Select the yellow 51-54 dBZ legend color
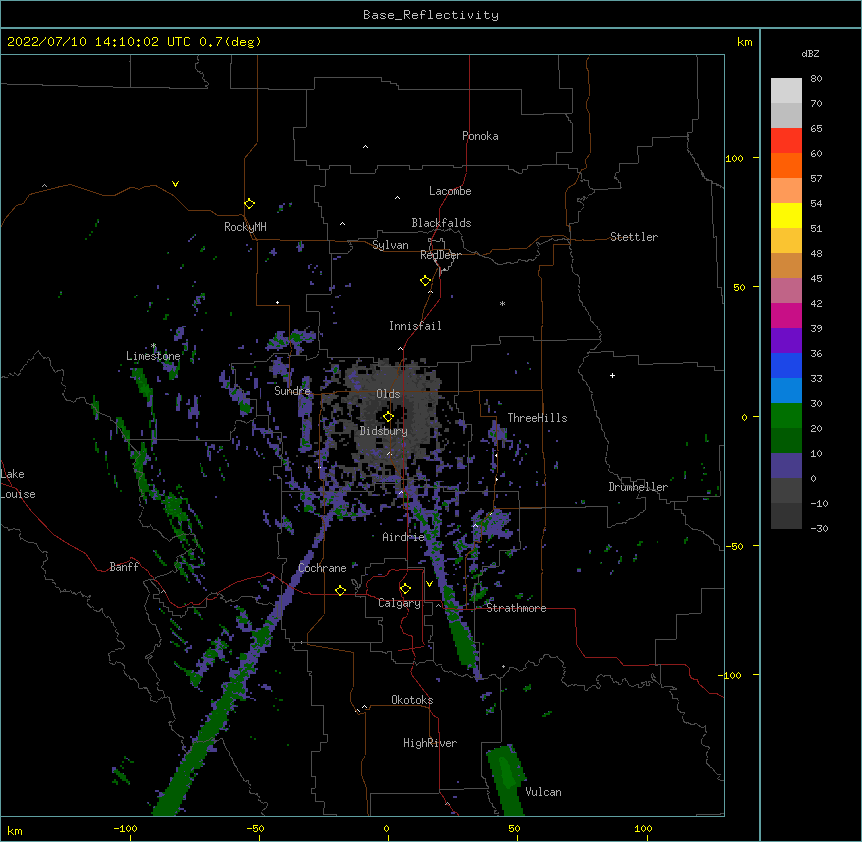 tap(786, 215)
